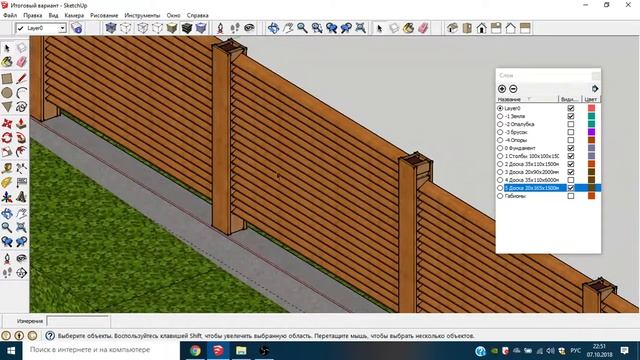Image resolution: width=640 pixels, height=360 pixels.
Task: Select the Move tool in the left toolbar
Action: pyautogui.click(x=7, y=123)
